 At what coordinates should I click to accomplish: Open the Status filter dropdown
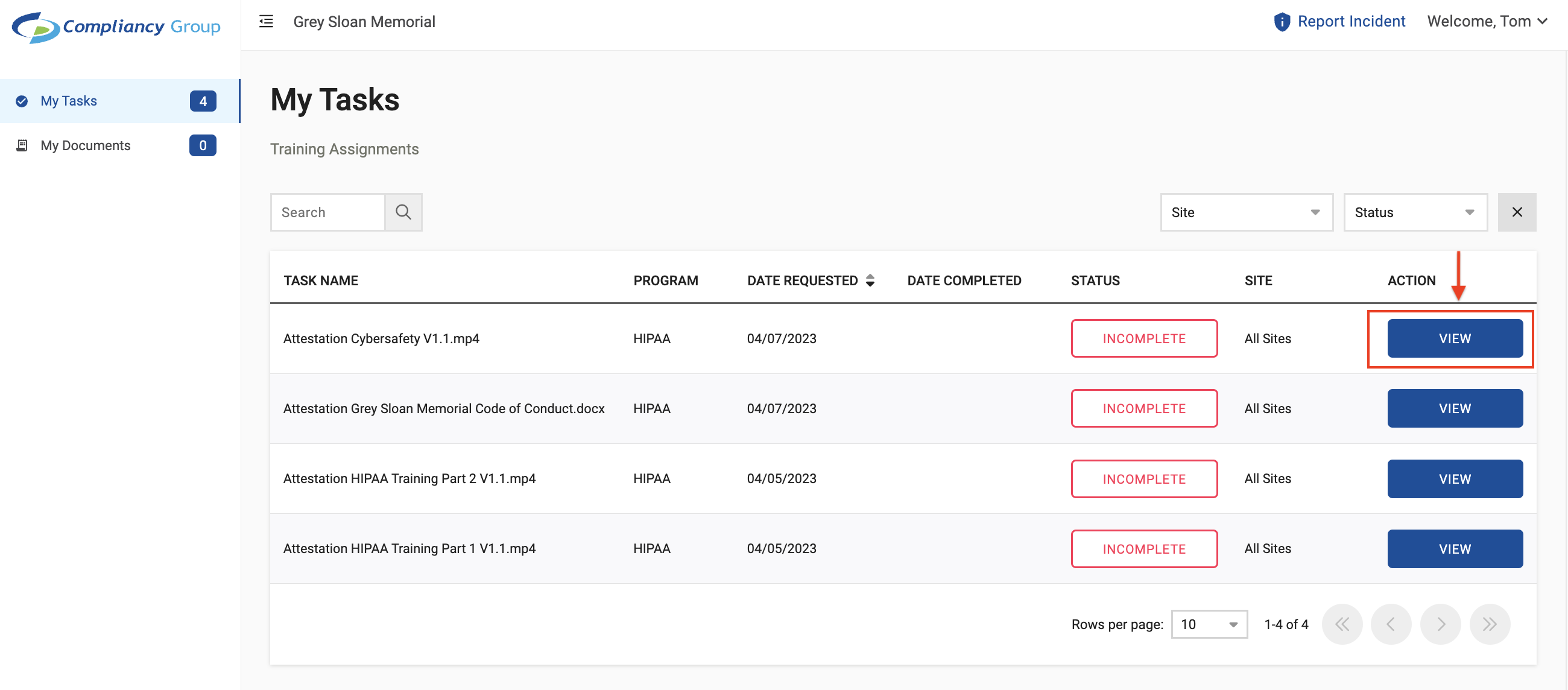(x=1415, y=212)
